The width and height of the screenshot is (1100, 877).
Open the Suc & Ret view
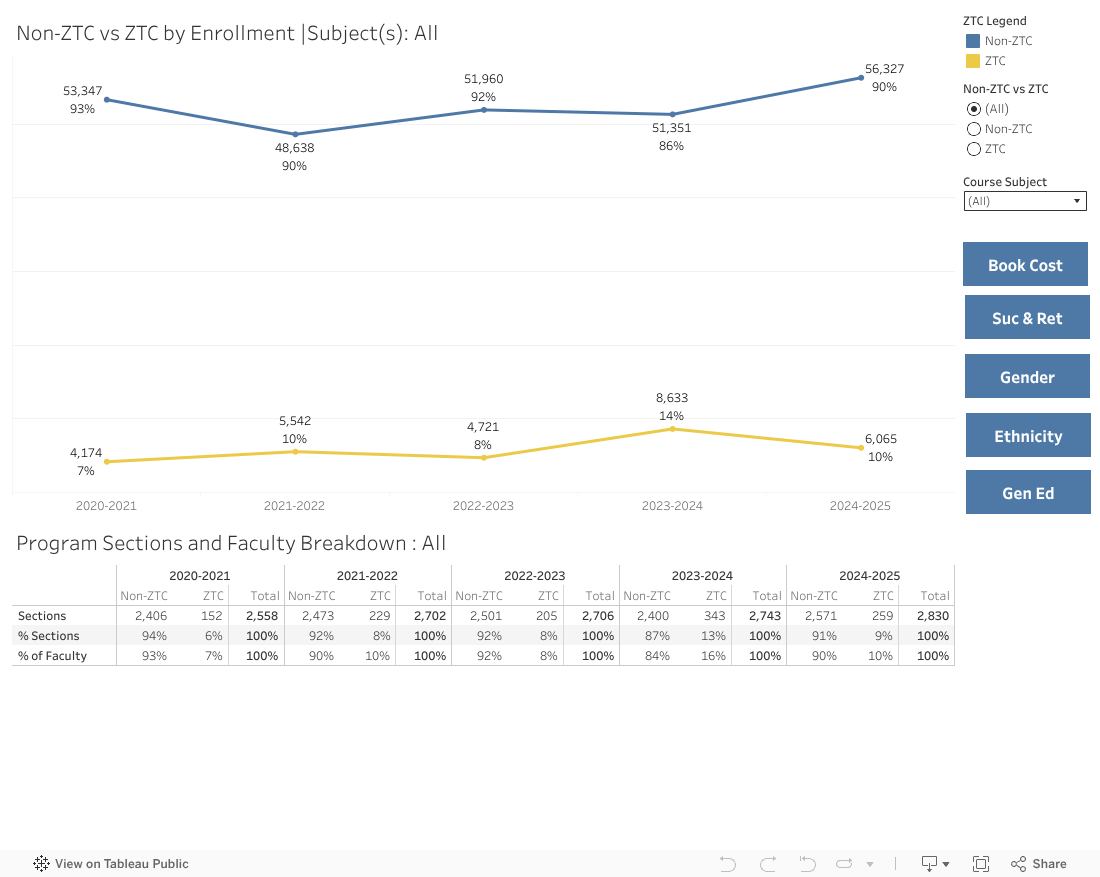point(1027,317)
